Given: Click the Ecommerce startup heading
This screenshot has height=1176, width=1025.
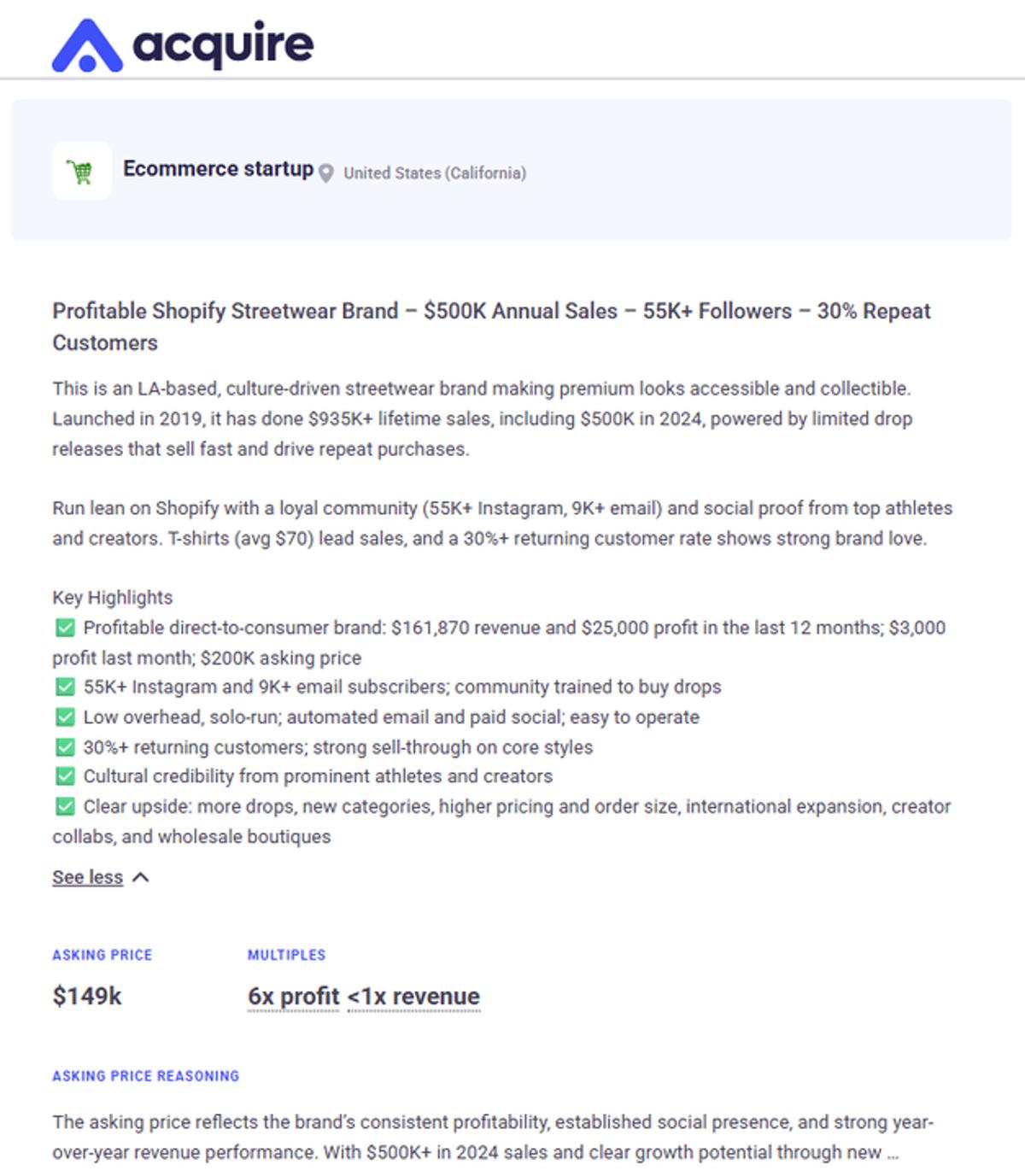Looking at the screenshot, I should point(218,169).
